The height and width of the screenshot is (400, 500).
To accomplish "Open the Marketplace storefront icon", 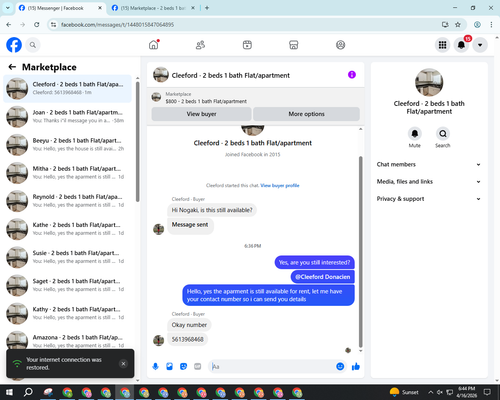I will 294,45.
